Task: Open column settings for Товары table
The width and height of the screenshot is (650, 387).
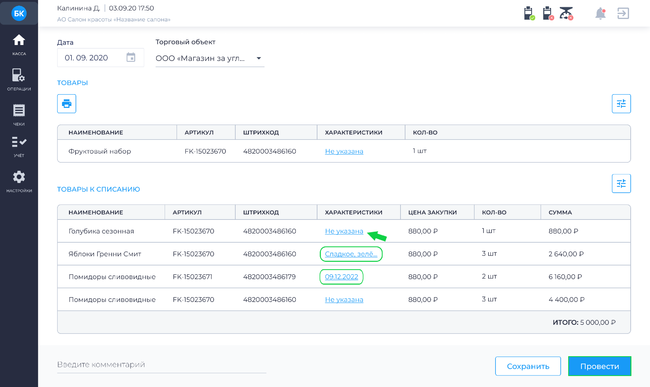Action: click(621, 104)
